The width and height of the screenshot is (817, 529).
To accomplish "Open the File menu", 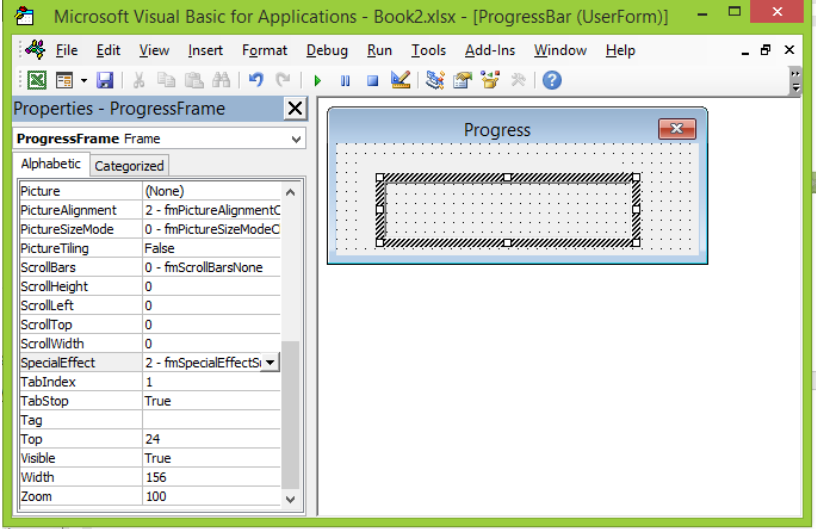I will (x=67, y=51).
